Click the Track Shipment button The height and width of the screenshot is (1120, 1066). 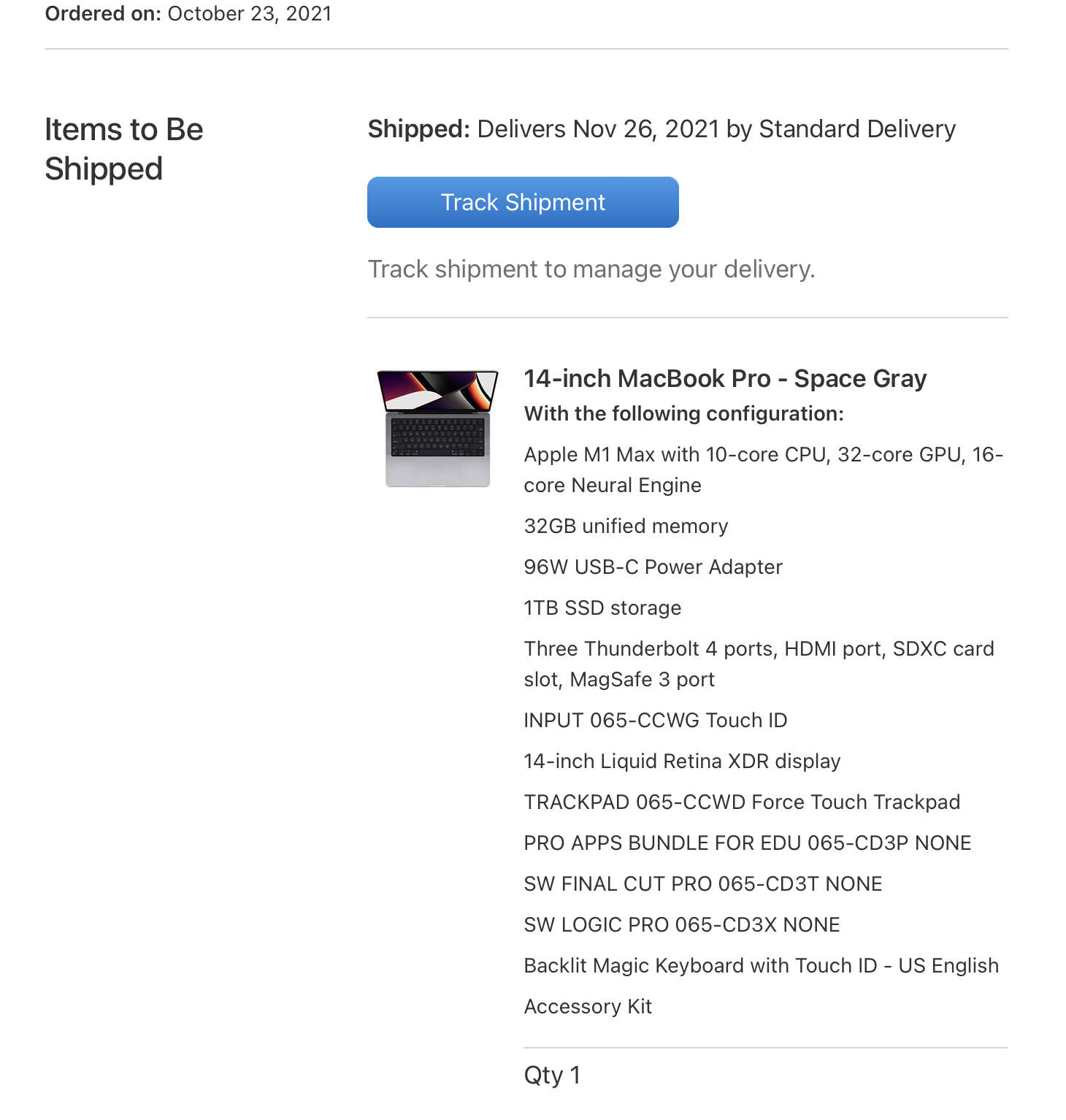pyautogui.click(x=523, y=202)
